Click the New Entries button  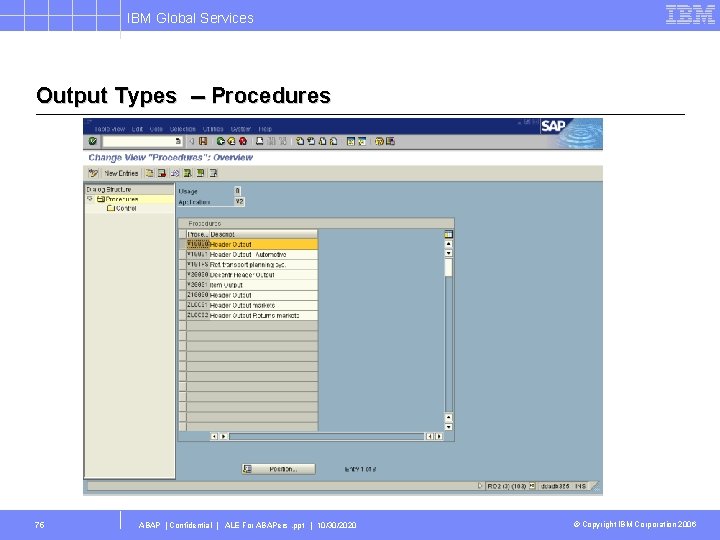point(121,173)
